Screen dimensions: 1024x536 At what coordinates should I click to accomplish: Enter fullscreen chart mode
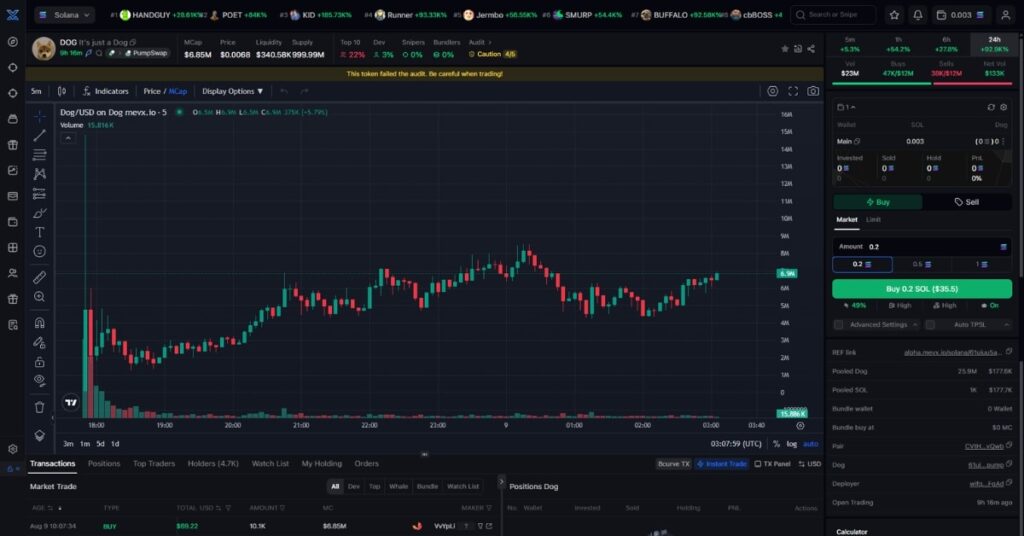point(793,91)
